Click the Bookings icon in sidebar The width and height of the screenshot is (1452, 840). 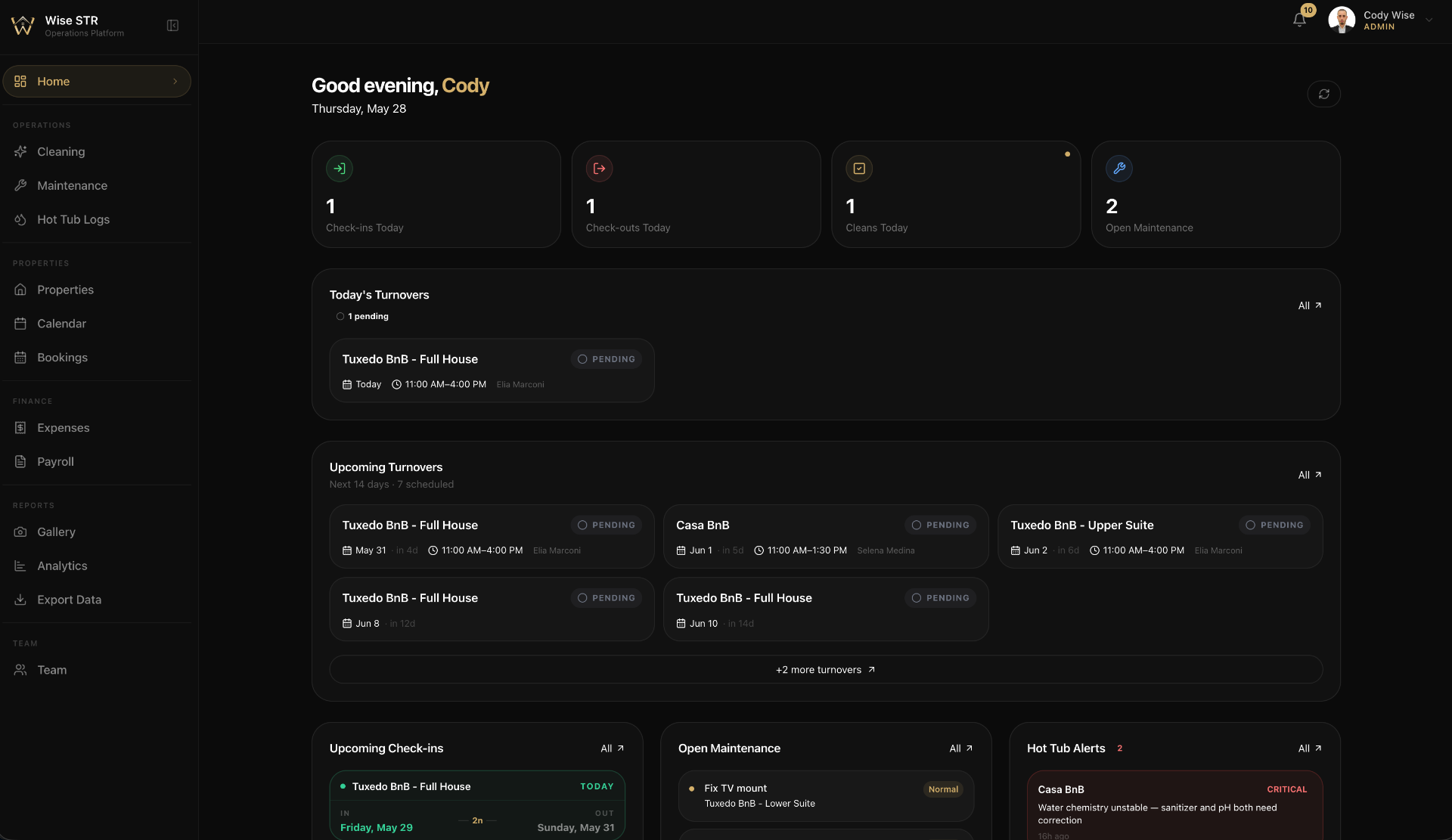click(x=20, y=358)
